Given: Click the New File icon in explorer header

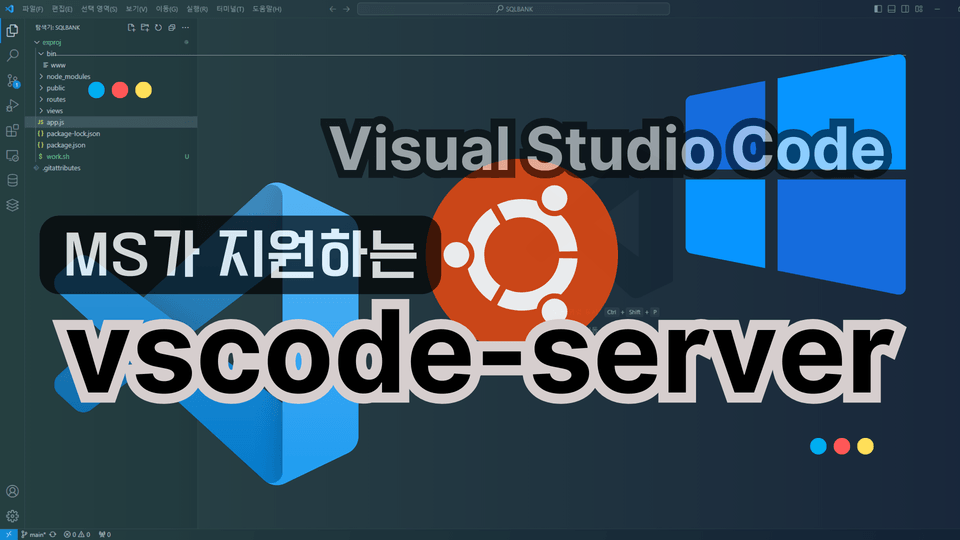Looking at the screenshot, I should coord(131,28).
